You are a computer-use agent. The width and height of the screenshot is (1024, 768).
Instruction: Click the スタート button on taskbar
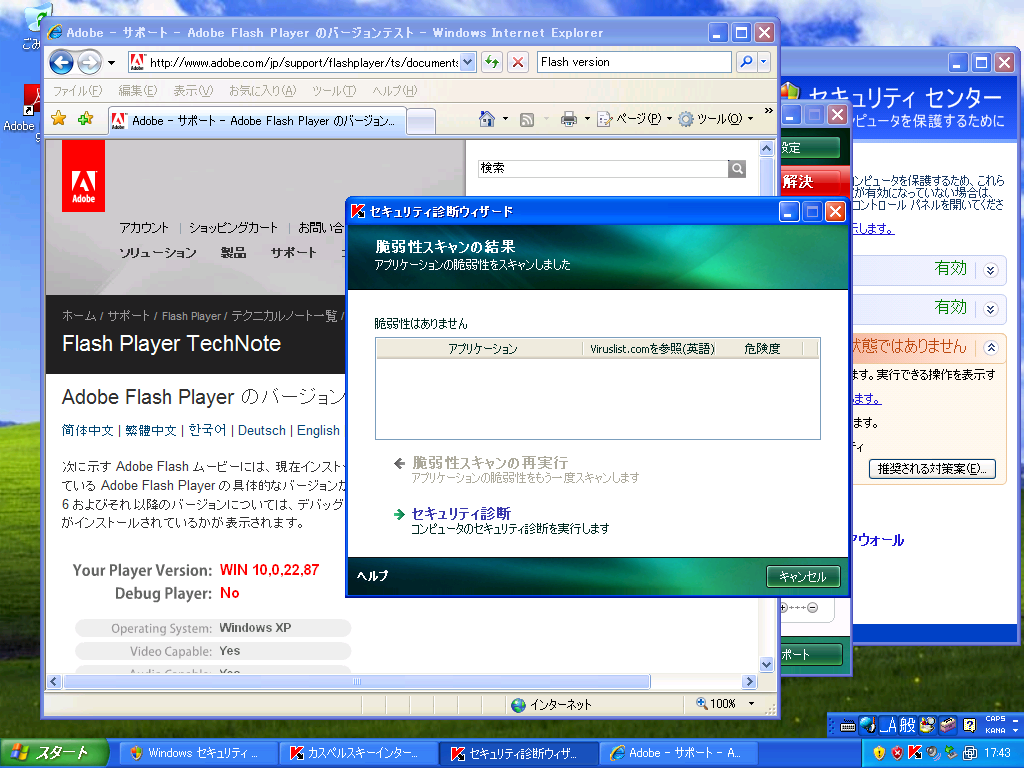pos(54,753)
